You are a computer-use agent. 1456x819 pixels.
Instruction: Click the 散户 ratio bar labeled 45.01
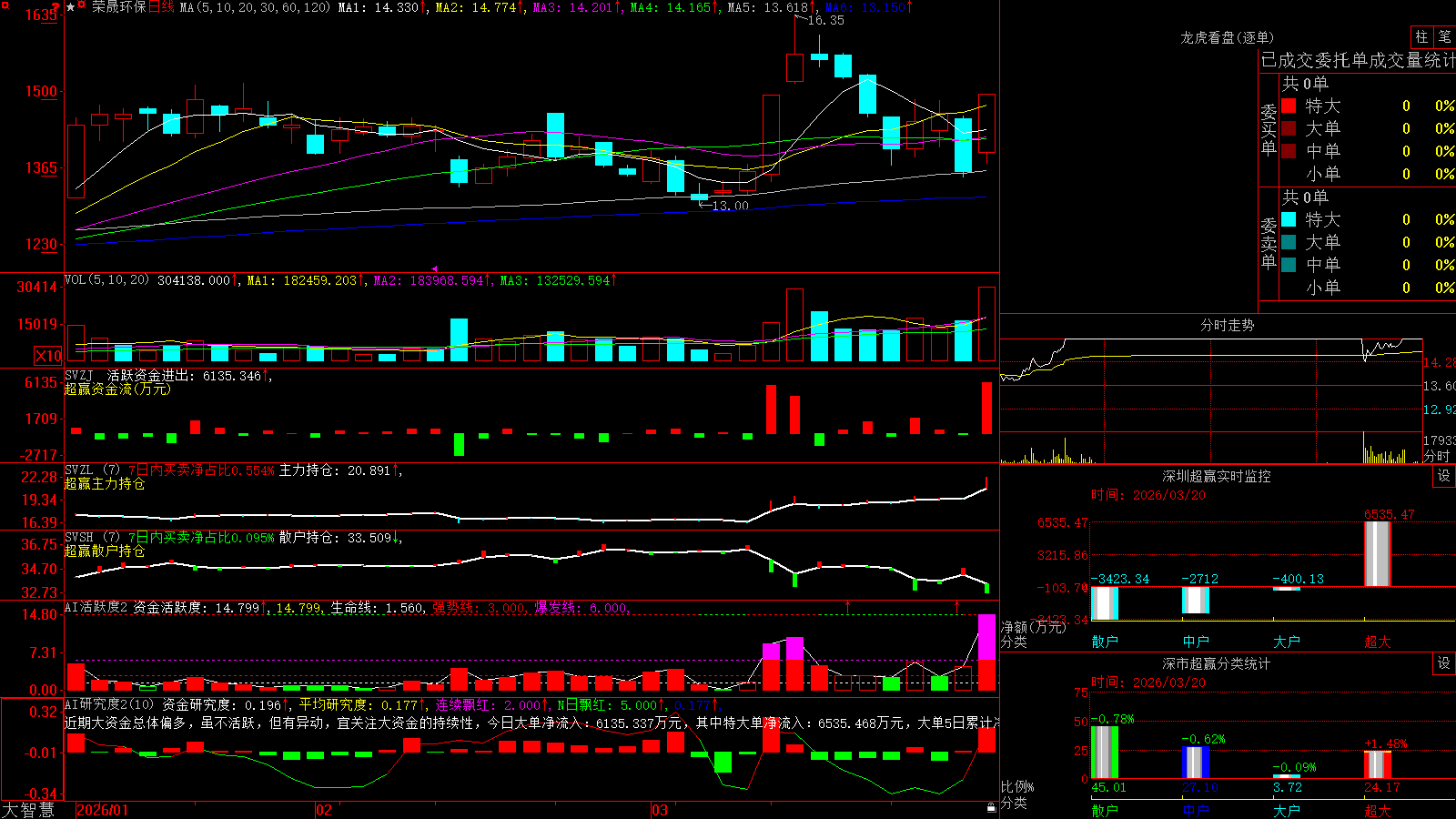pyautogui.click(x=1105, y=752)
